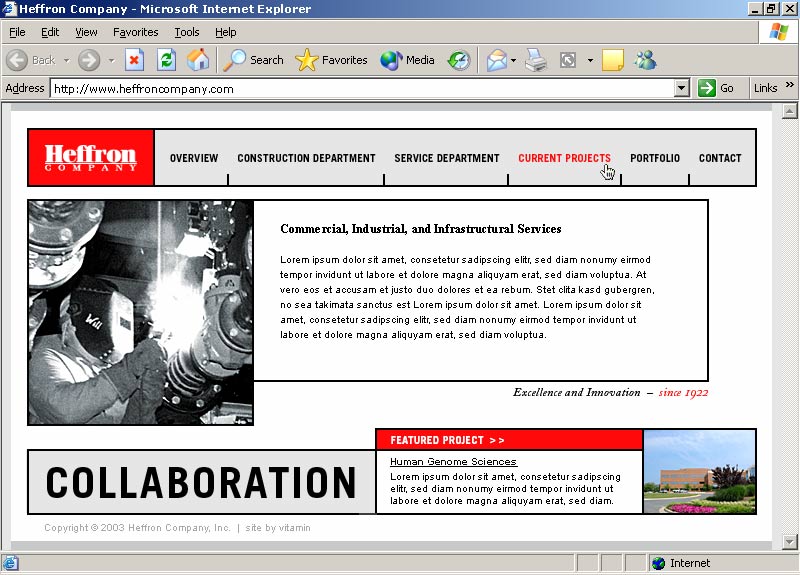Expand the Address bar dropdown list
The image size is (800, 575).
click(x=682, y=88)
